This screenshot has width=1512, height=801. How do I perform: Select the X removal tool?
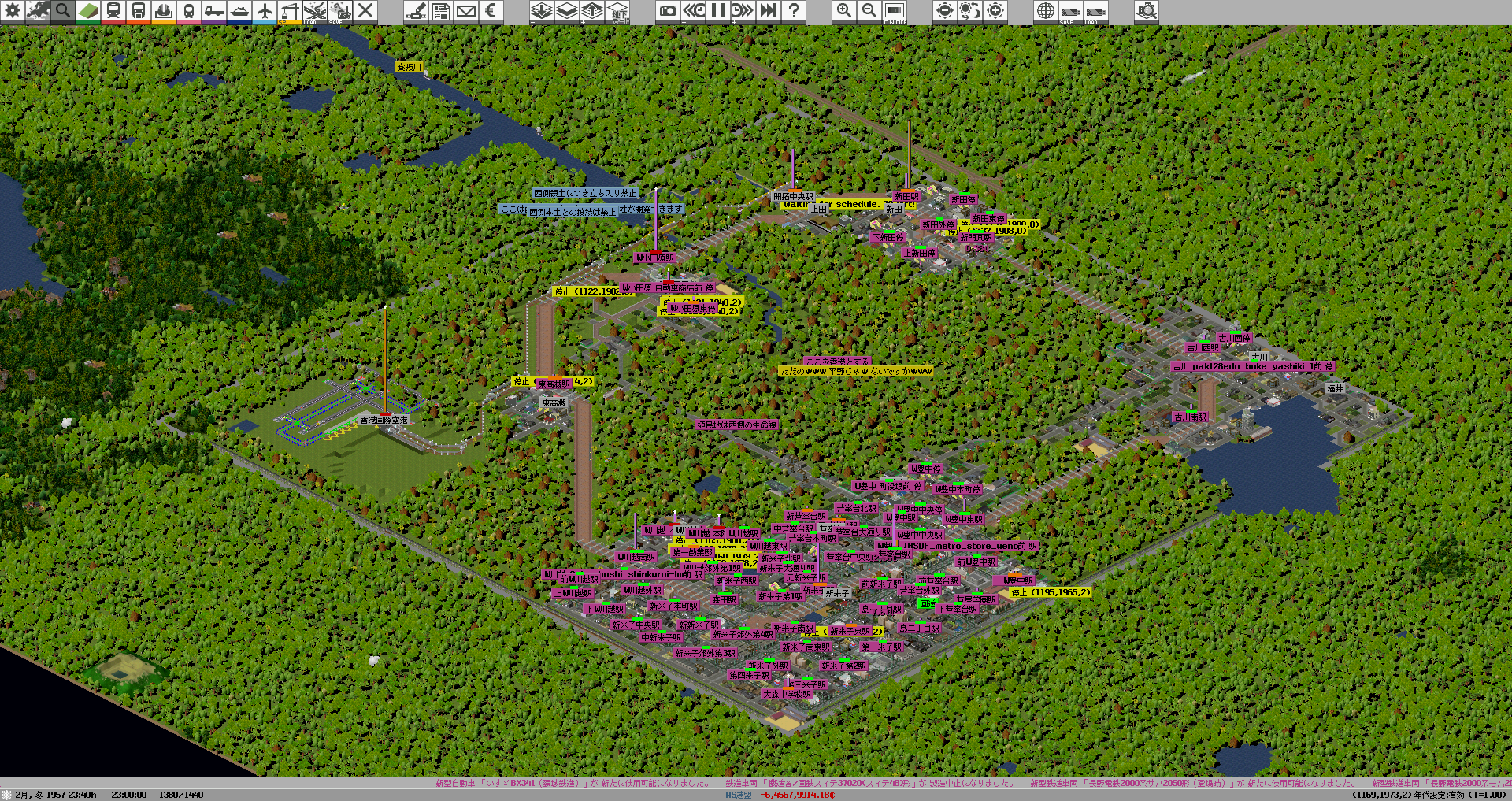tap(365, 11)
